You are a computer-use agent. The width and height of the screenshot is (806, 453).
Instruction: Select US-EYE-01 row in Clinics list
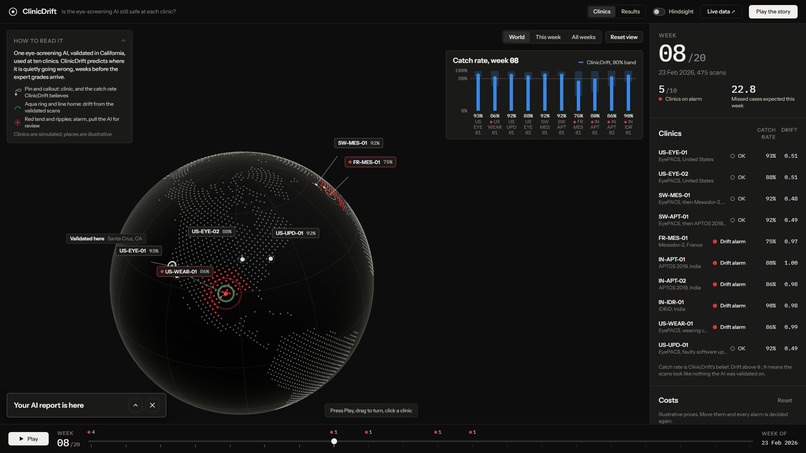727,156
